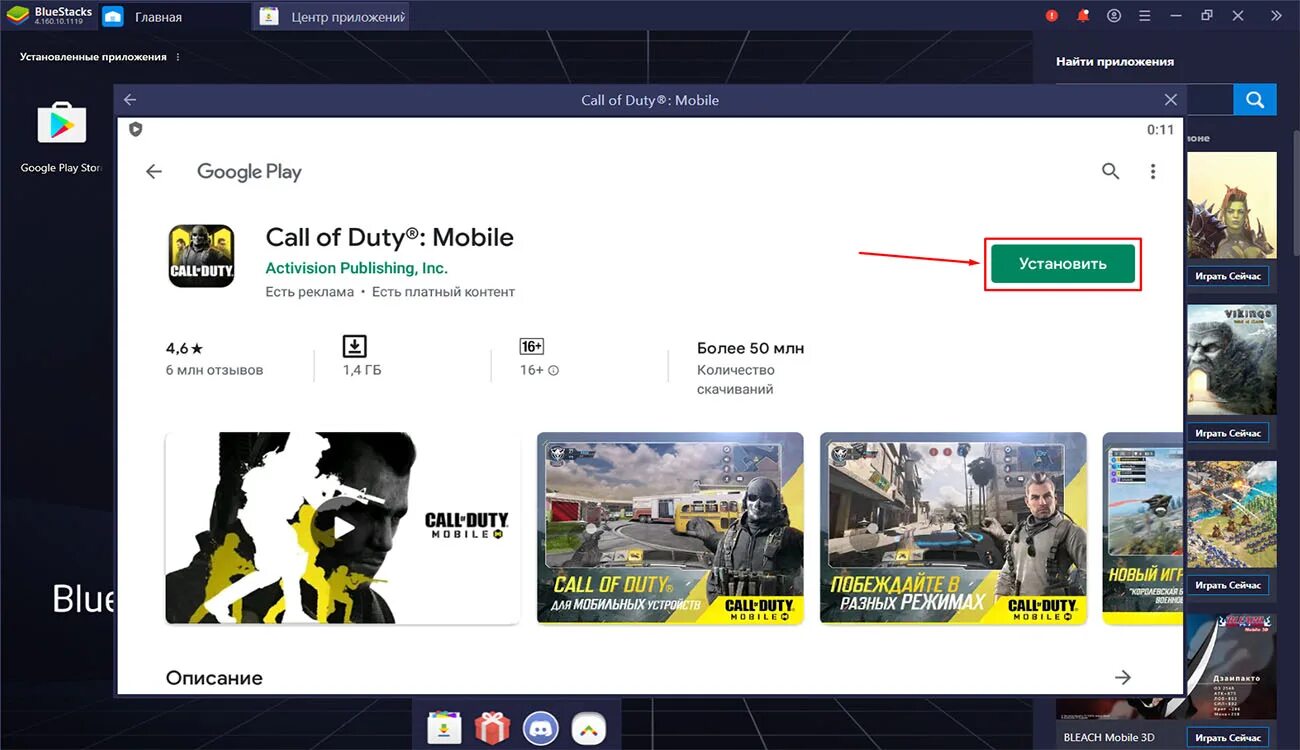Open the BlueStacks hamburger menu
Screen dimensions: 1300x750
[x=1145, y=16]
